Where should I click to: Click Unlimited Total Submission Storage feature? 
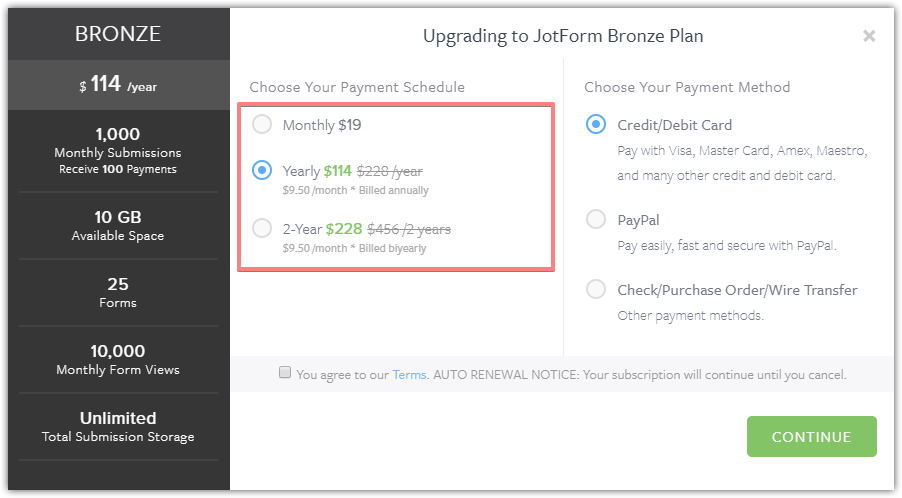point(118,426)
